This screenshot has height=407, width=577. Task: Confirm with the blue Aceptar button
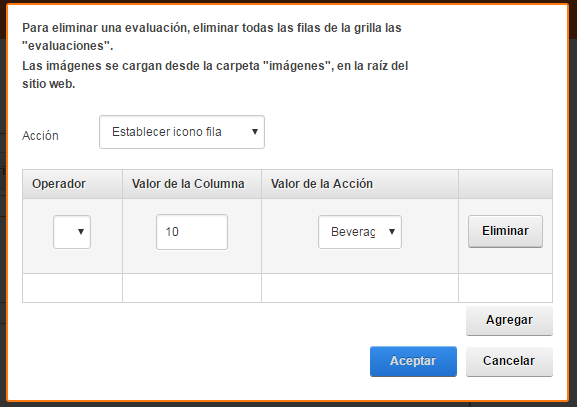(413, 361)
